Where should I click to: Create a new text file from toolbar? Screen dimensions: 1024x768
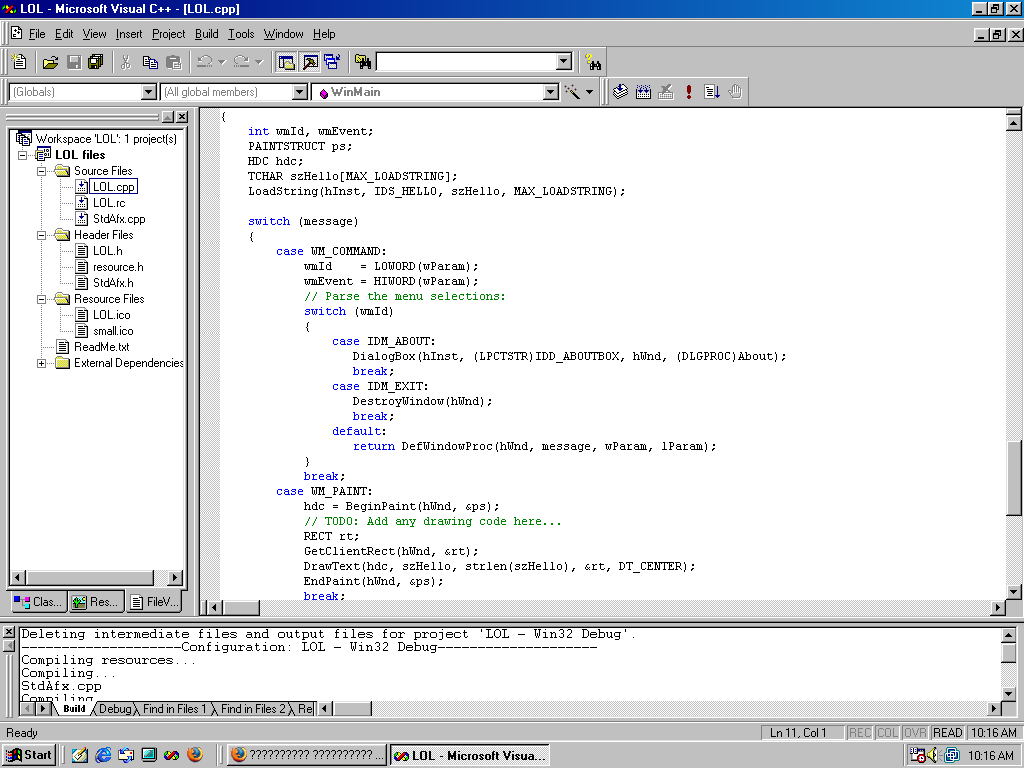pos(19,61)
